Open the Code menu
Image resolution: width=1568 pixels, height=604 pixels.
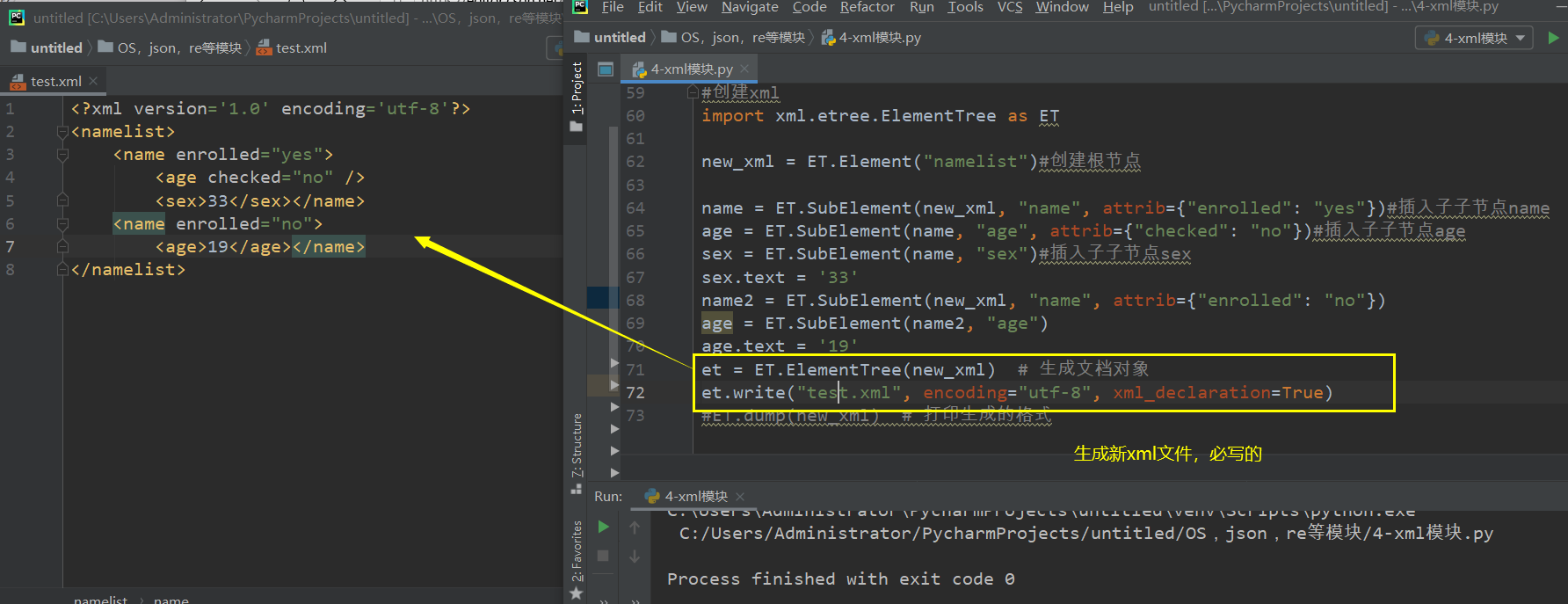(809, 7)
